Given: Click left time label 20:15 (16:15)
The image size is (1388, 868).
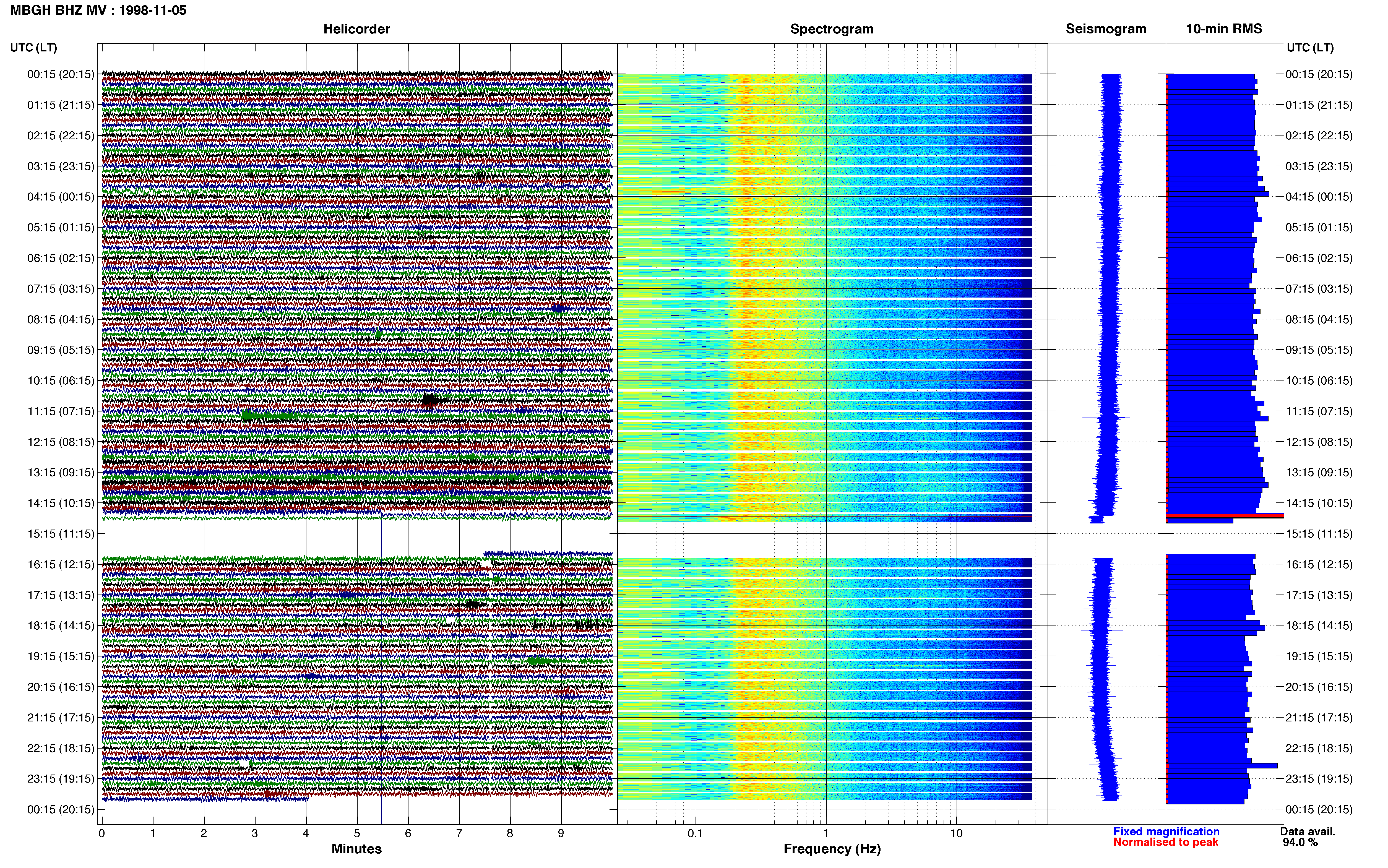Looking at the screenshot, I should [60, 687].
